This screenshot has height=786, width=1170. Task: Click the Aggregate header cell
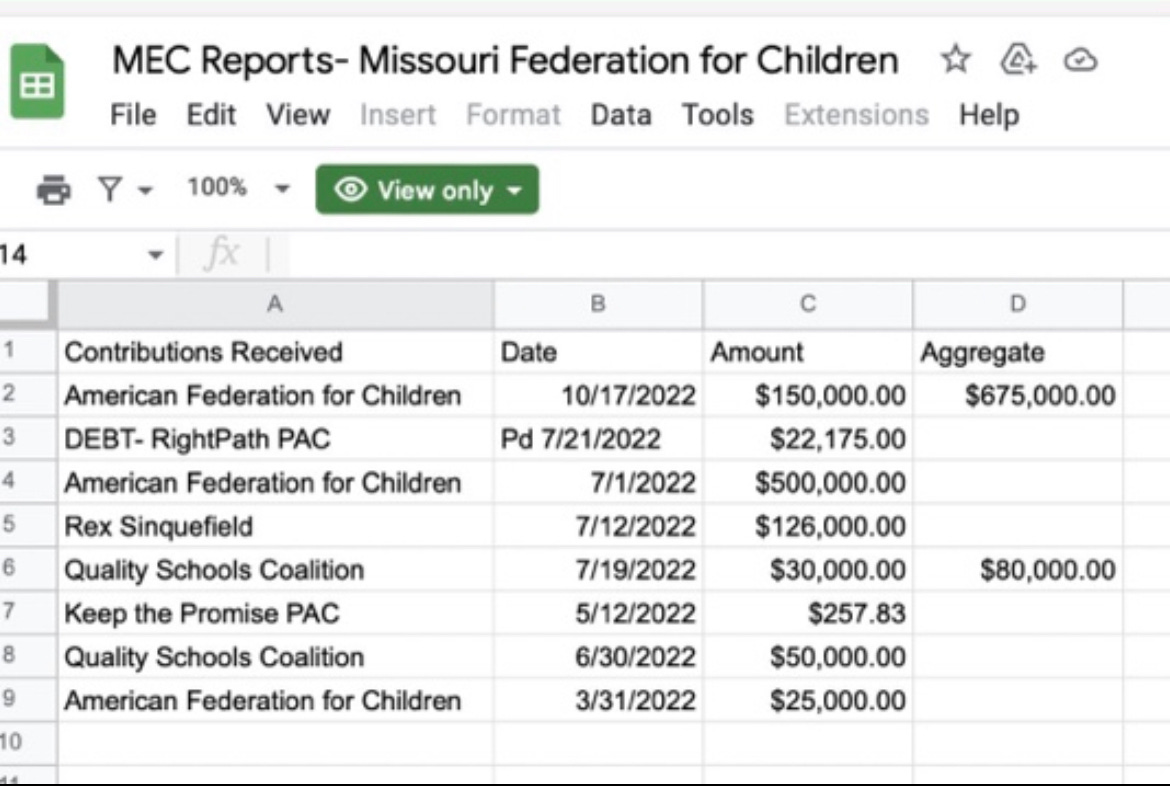1018,352
